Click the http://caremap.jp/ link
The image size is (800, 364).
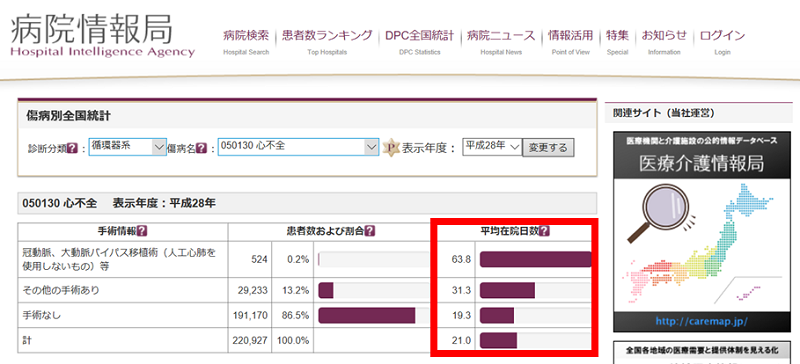point(702,322)
